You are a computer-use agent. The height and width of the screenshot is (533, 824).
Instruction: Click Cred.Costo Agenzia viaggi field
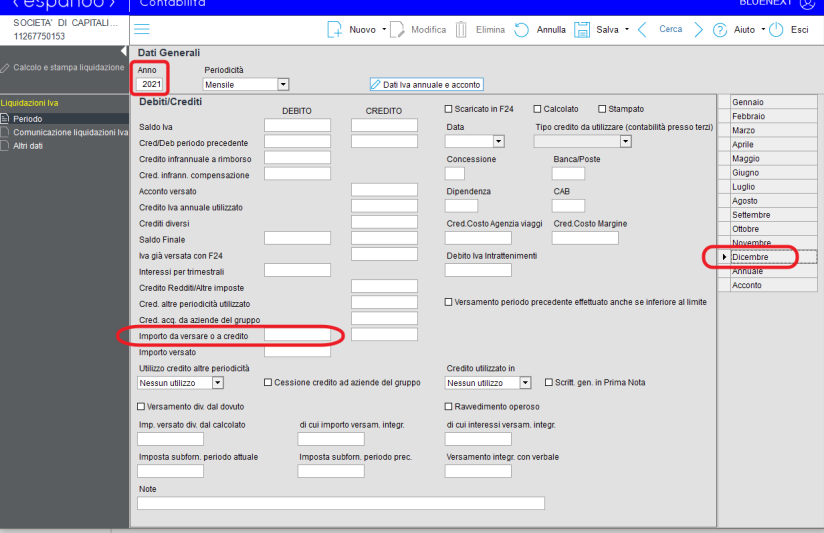(x=478, y=238)
